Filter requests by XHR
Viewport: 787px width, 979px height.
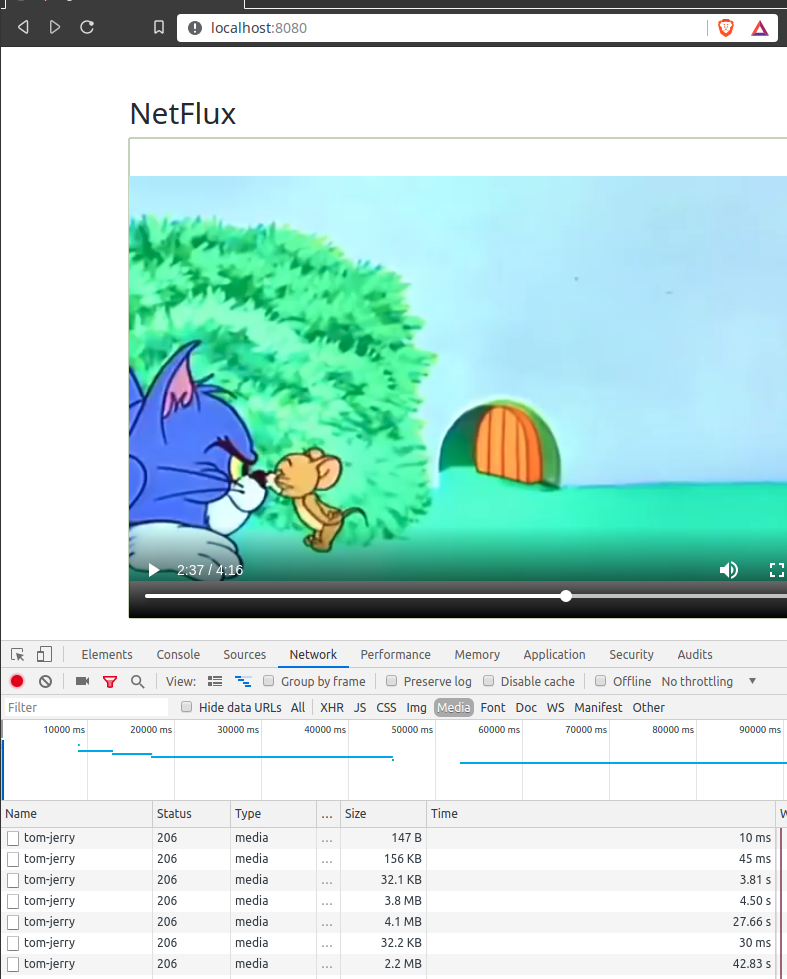click(x=332, y=707)
